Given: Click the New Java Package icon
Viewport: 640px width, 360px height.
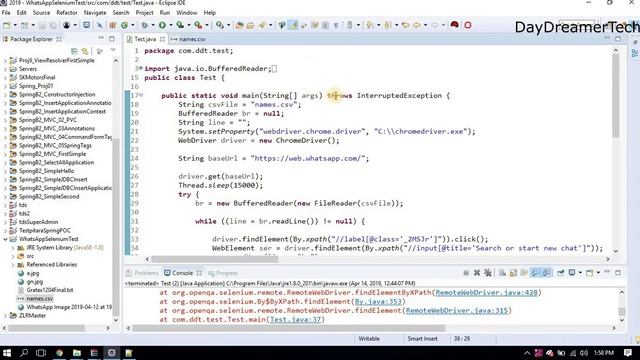Looking at the screenshot, I should [113, 25].
